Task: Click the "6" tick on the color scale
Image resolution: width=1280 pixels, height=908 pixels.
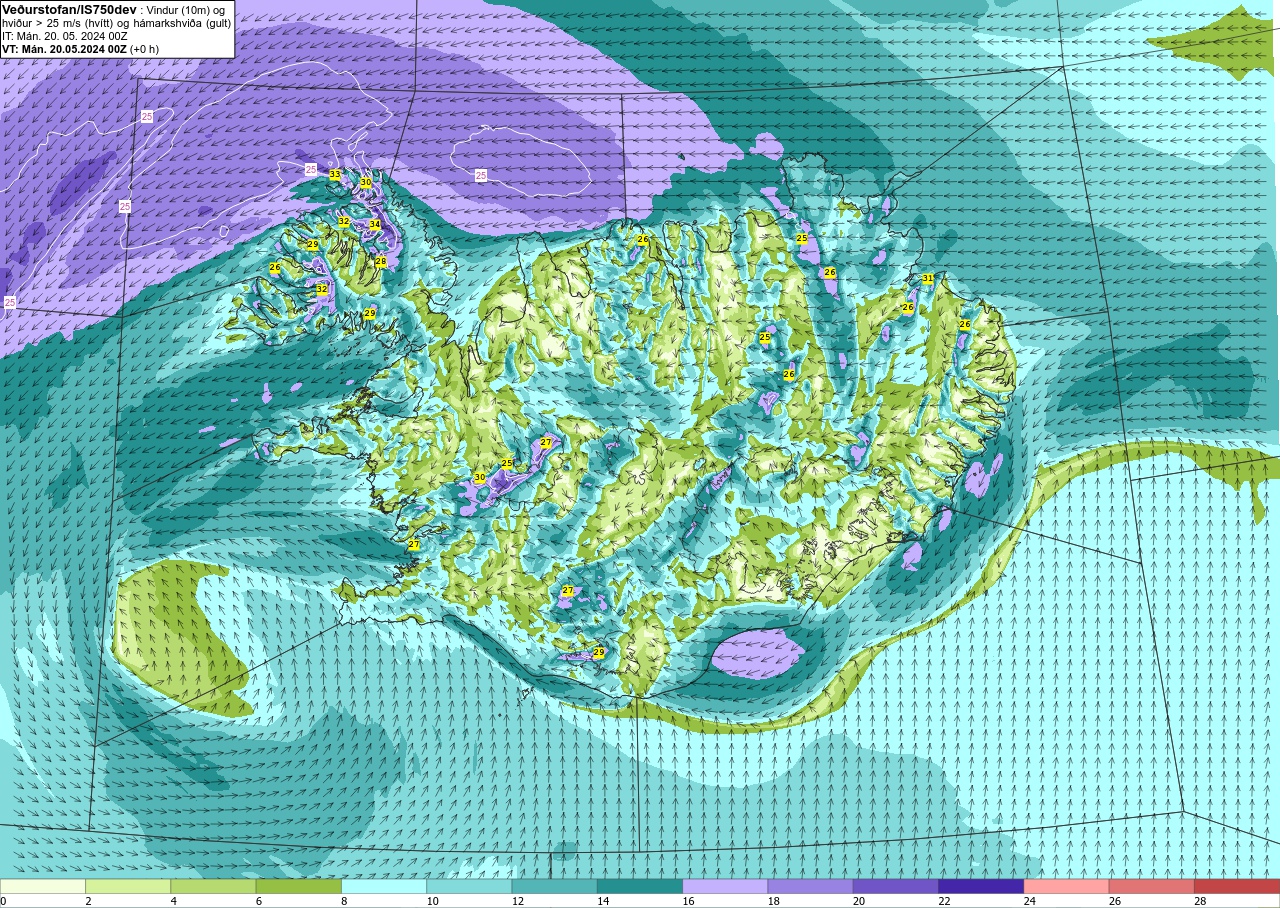Action: [258, 901]
